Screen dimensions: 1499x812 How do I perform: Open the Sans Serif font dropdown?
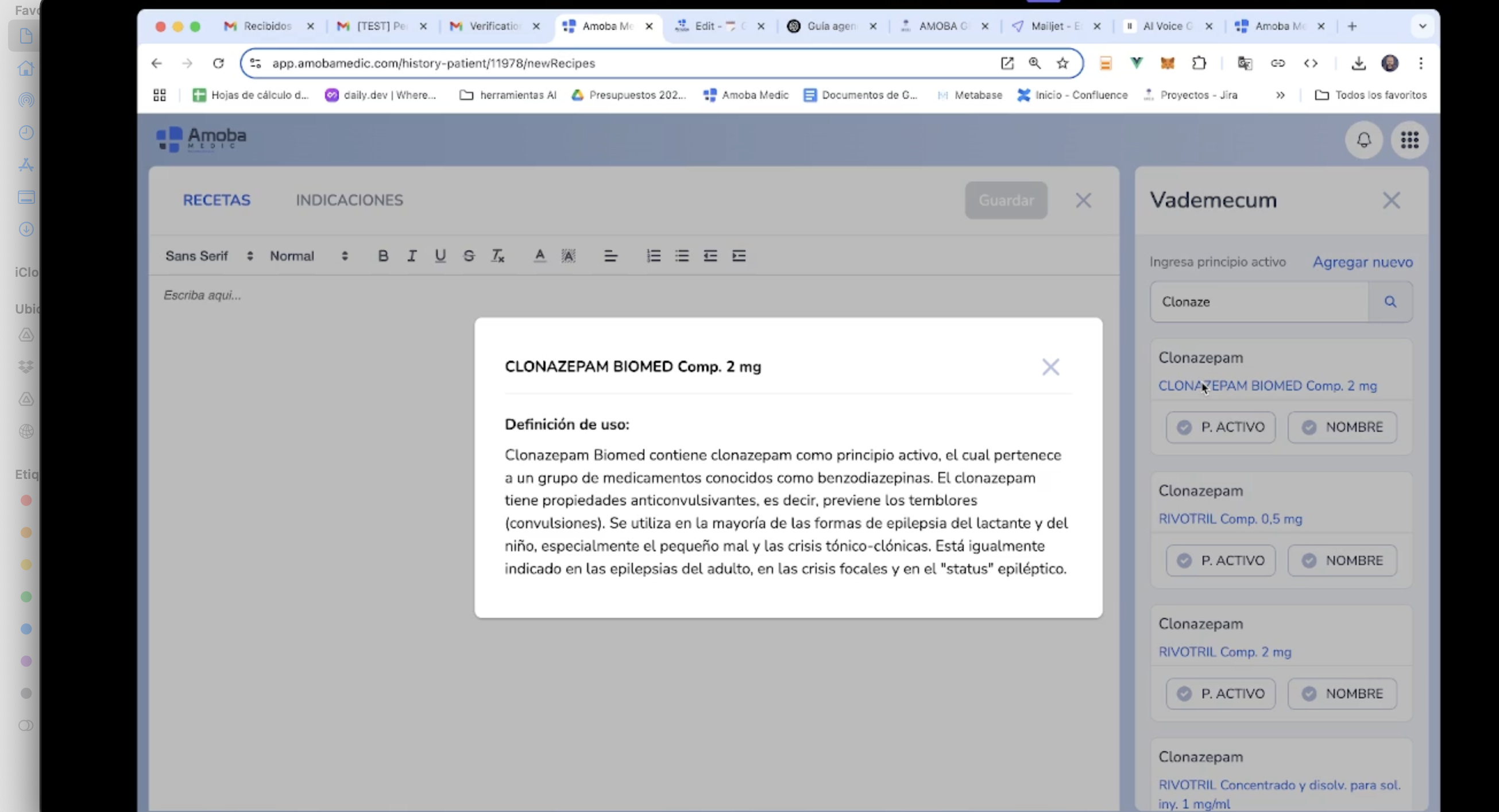209,256
